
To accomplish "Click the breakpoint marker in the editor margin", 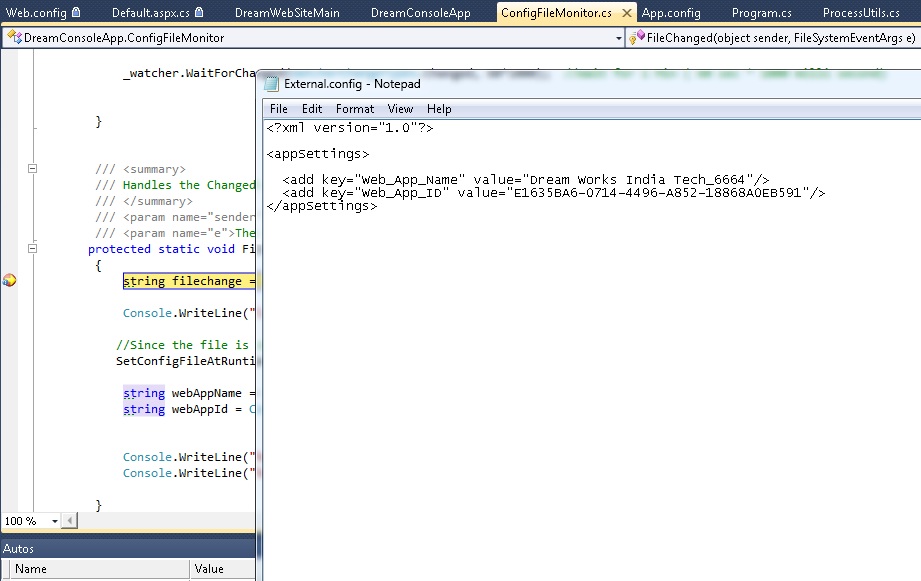I will 9,281.
